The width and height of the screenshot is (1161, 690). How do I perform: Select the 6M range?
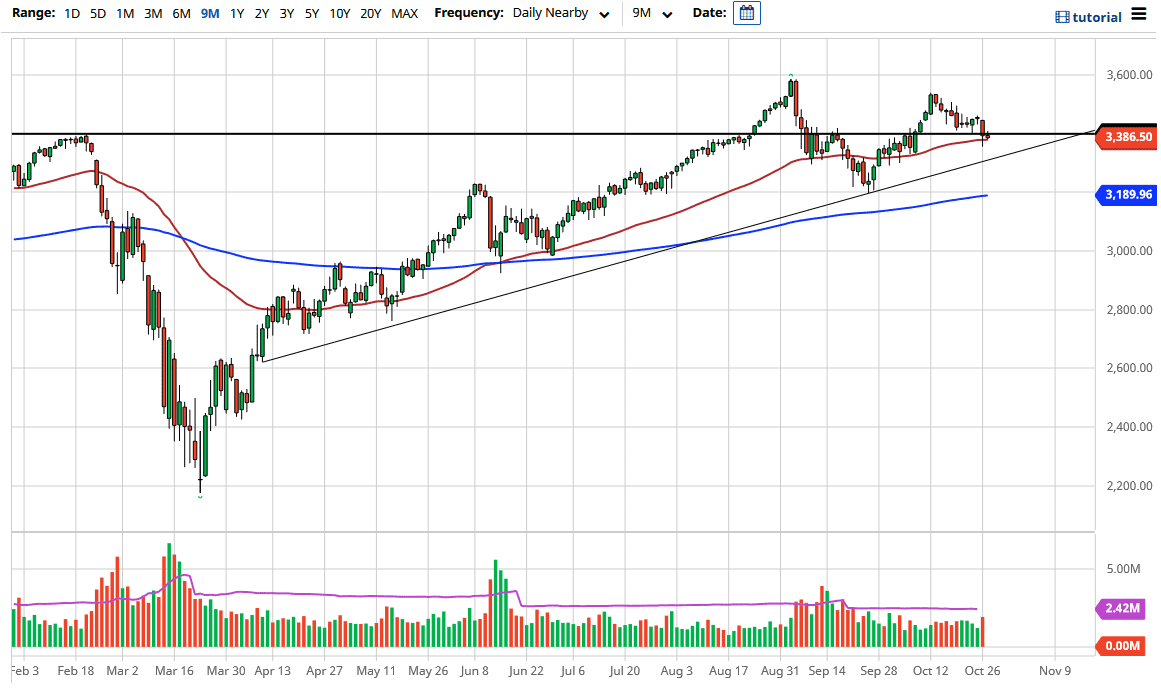pos(180,14)
